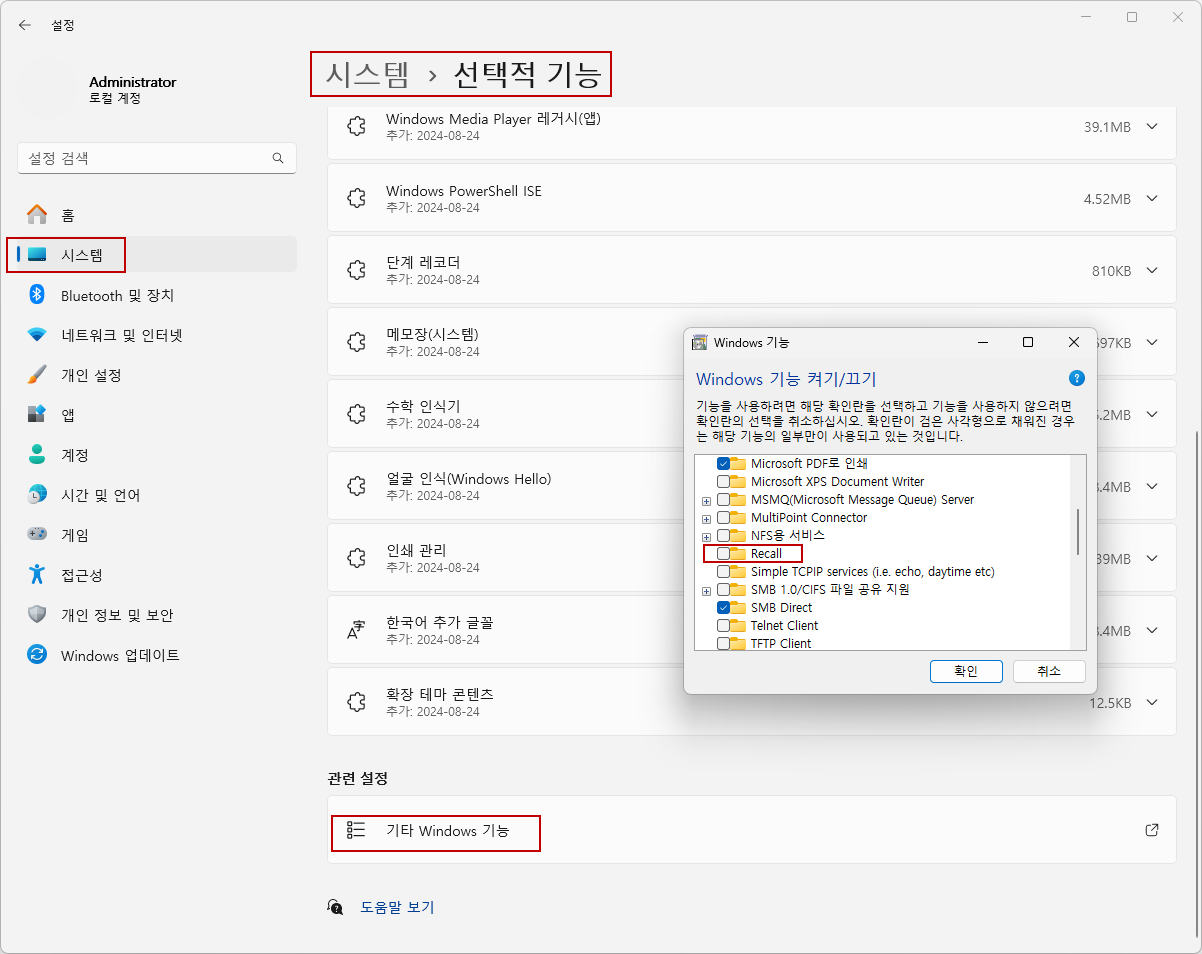Expand the NFS용 서비스 tree node
1202x954 pixels.
706,537
